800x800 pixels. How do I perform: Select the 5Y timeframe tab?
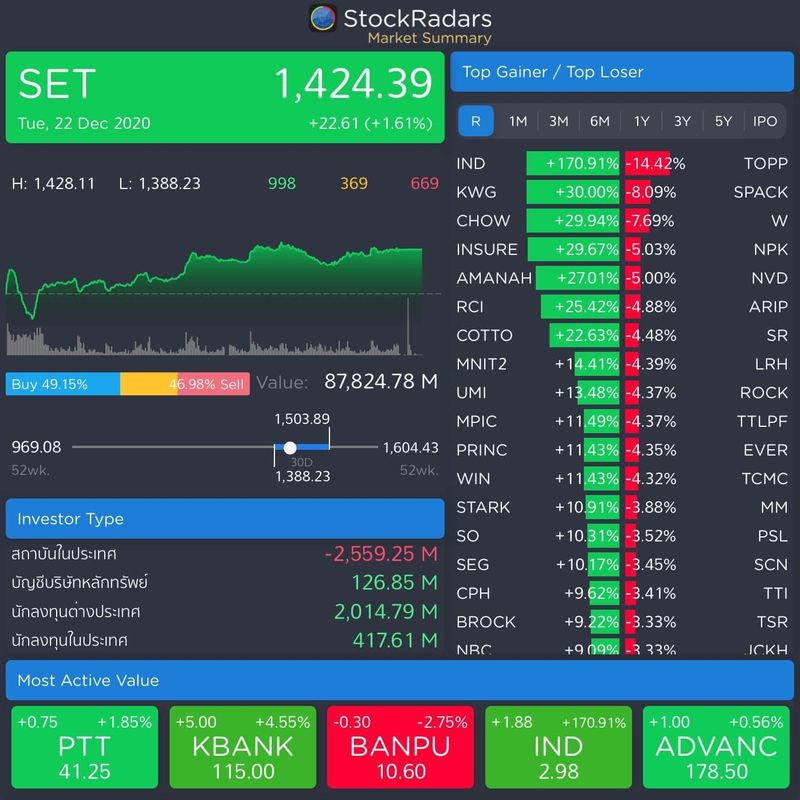(721, 121)
